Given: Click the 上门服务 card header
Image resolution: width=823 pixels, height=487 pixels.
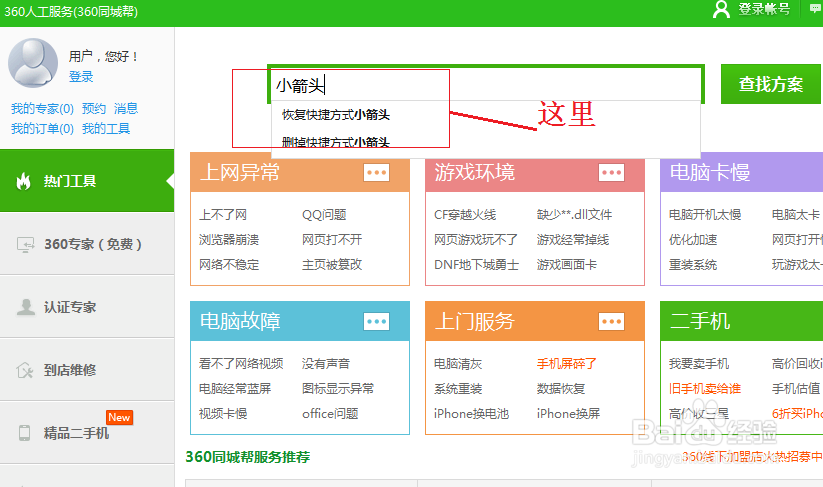Looking at the screenshot, I should point(535,321).
